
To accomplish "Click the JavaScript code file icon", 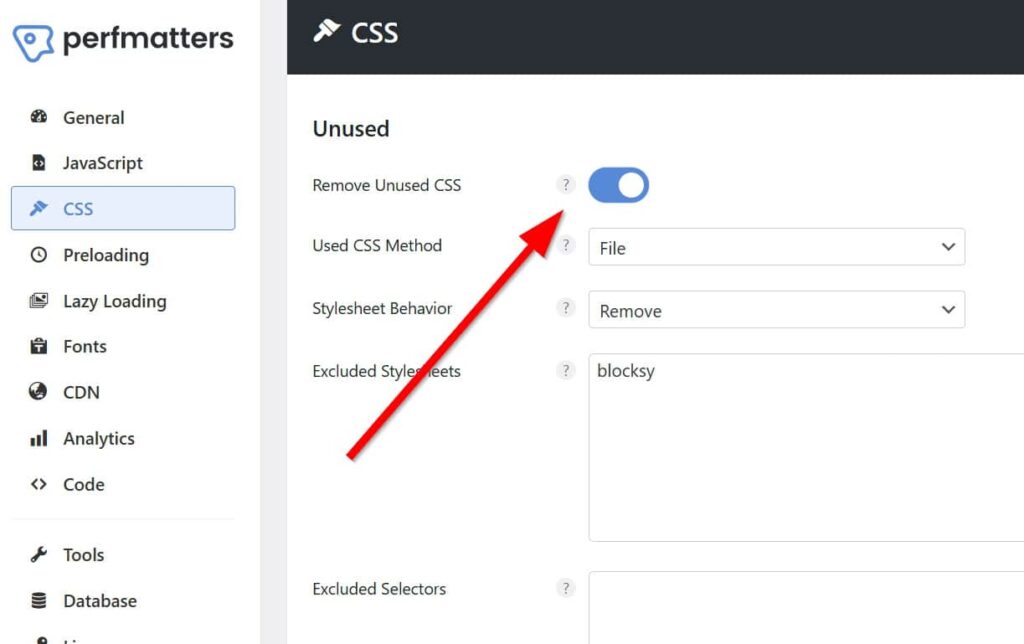I will 39,163.
